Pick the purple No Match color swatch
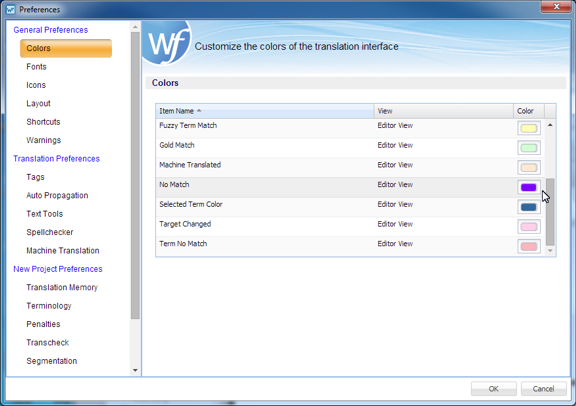This screenshot has width=576, height=406. (529, 187)
